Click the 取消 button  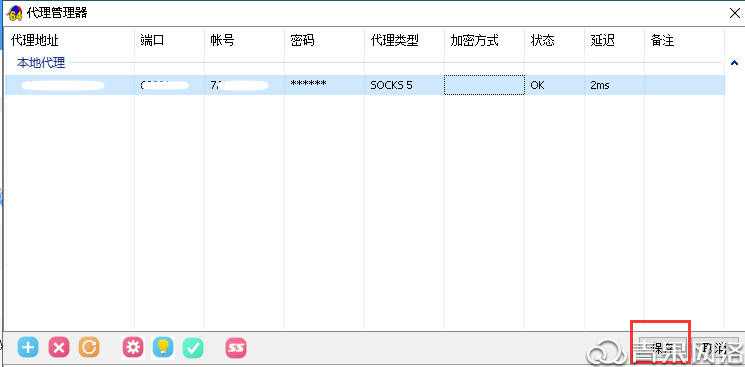point(716,348)
